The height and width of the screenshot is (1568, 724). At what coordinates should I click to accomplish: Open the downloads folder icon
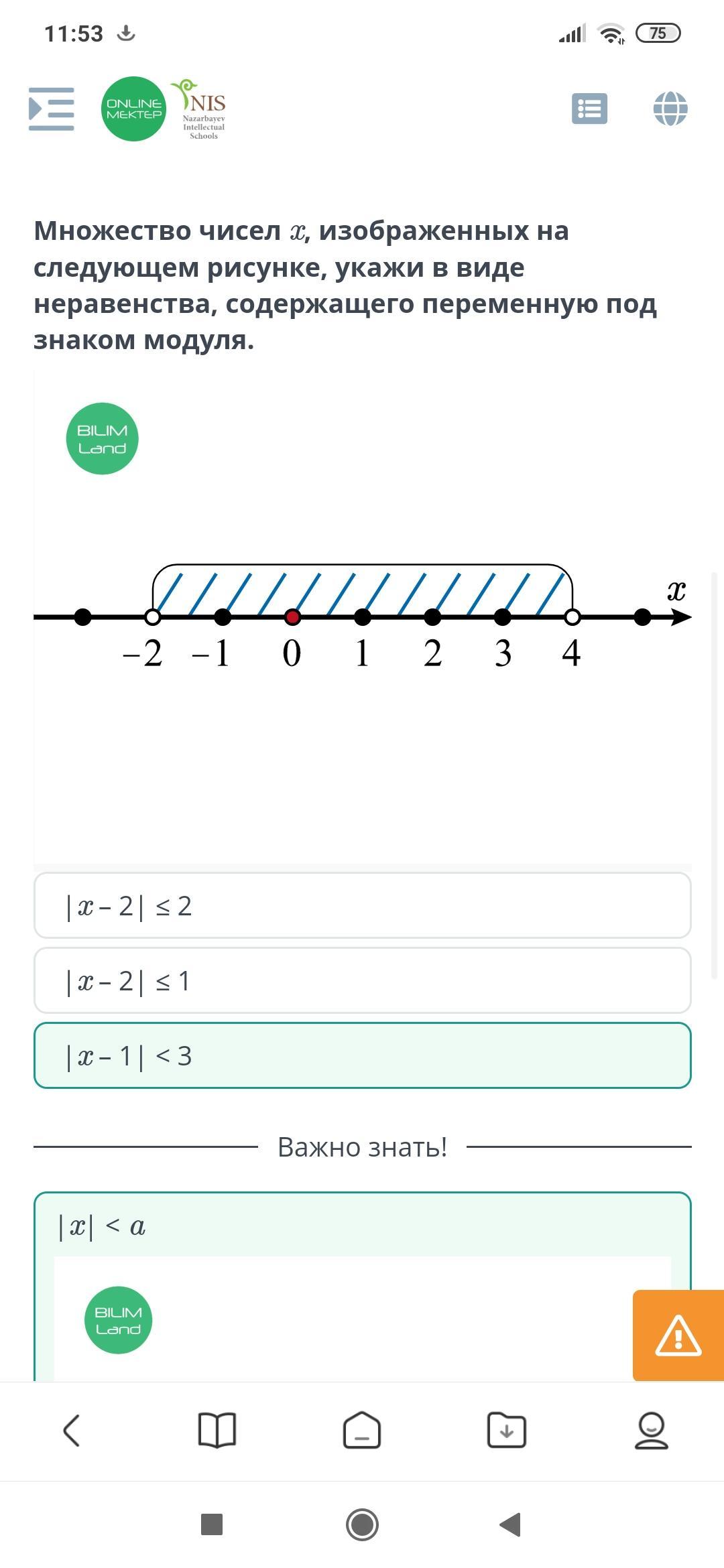coord(507,1430)
